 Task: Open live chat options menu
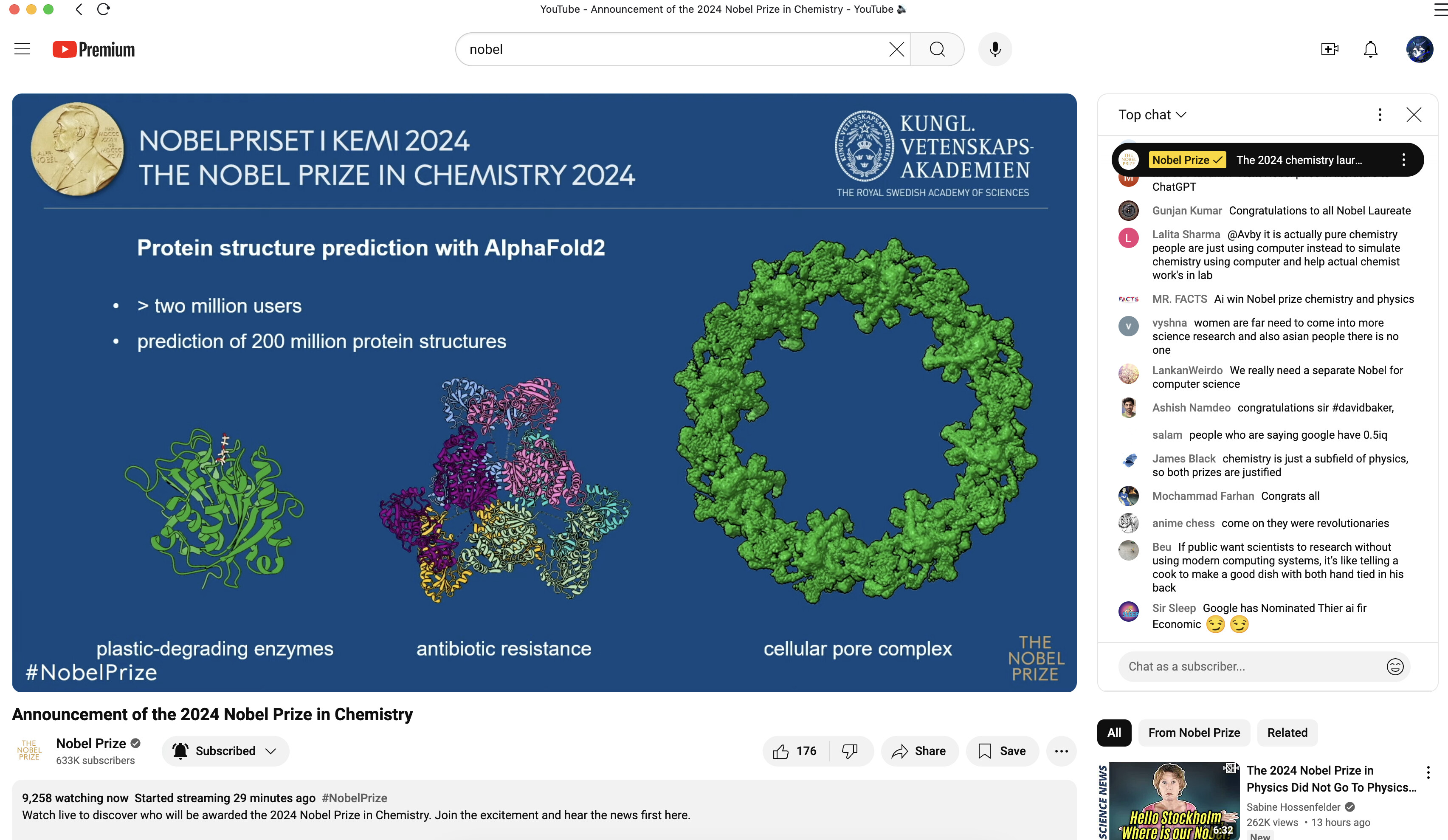click(1379, 115)
